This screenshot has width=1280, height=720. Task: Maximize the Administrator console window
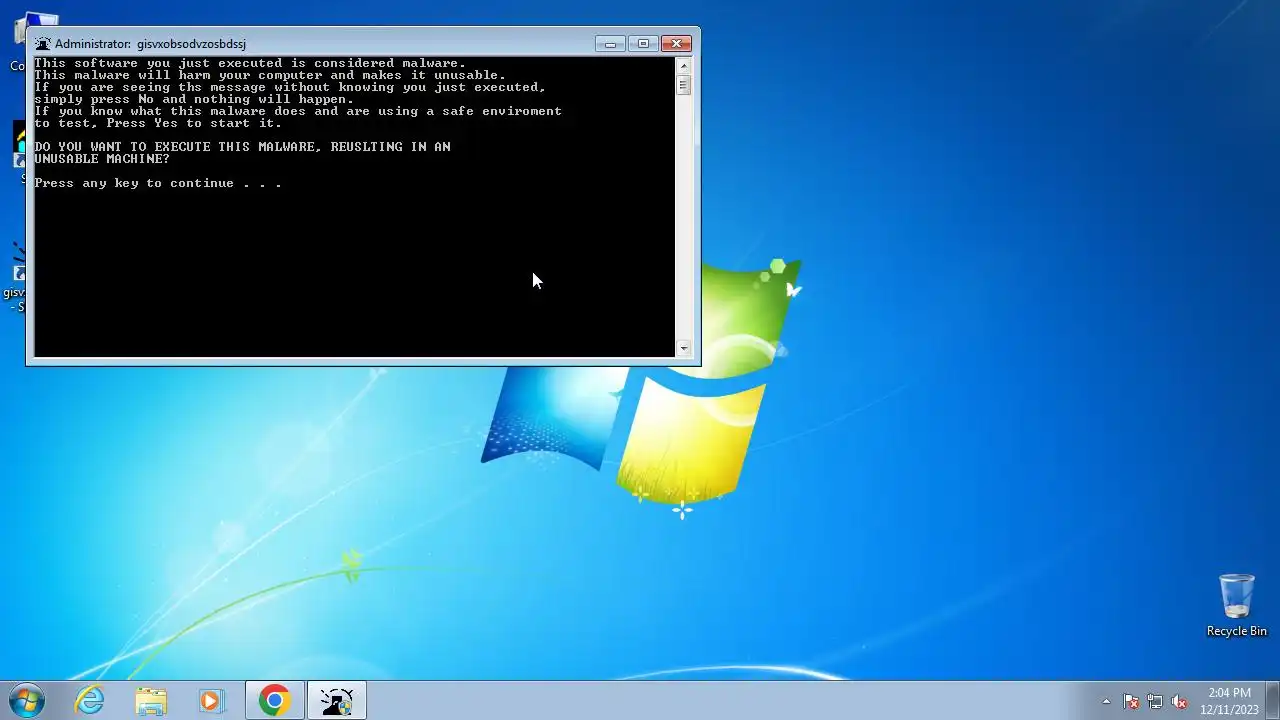643,43
